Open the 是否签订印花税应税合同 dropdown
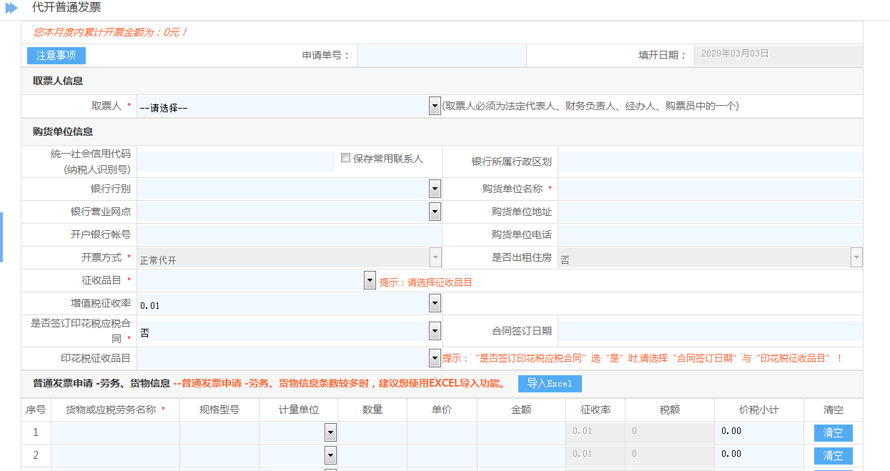890x471 pixels. pos(434,330)
